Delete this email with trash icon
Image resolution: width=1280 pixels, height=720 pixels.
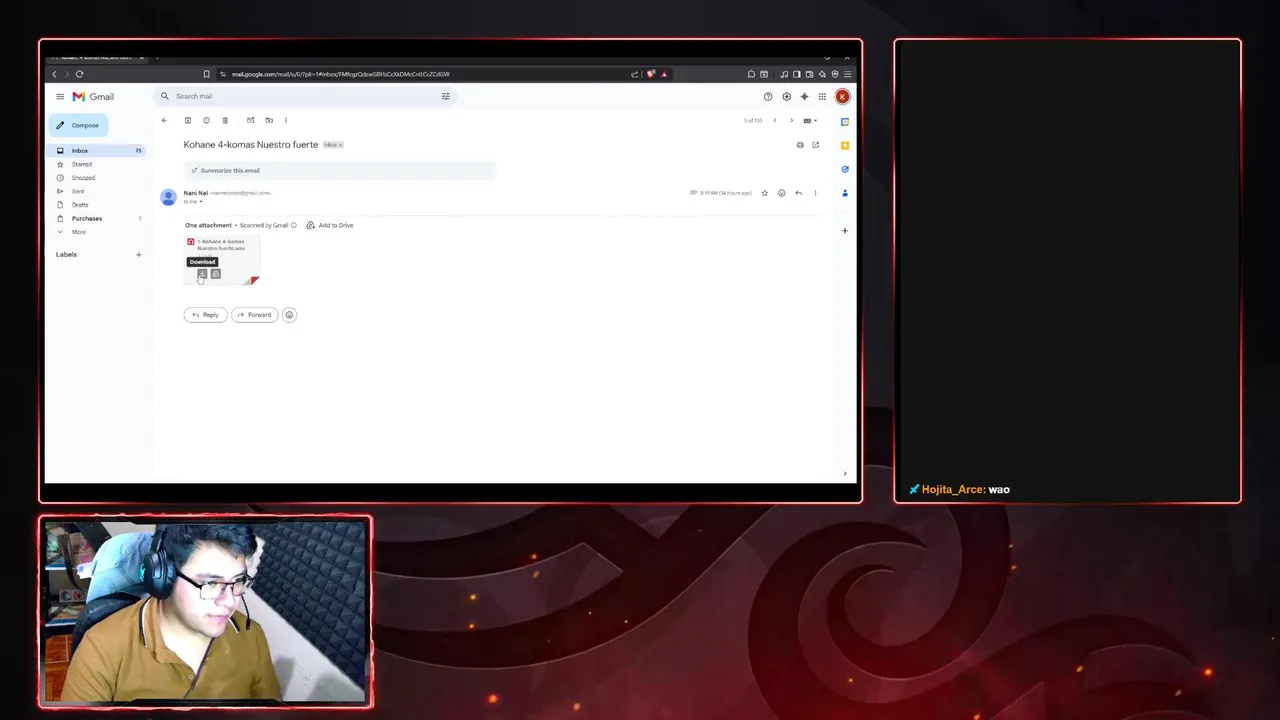coord(225,121)
